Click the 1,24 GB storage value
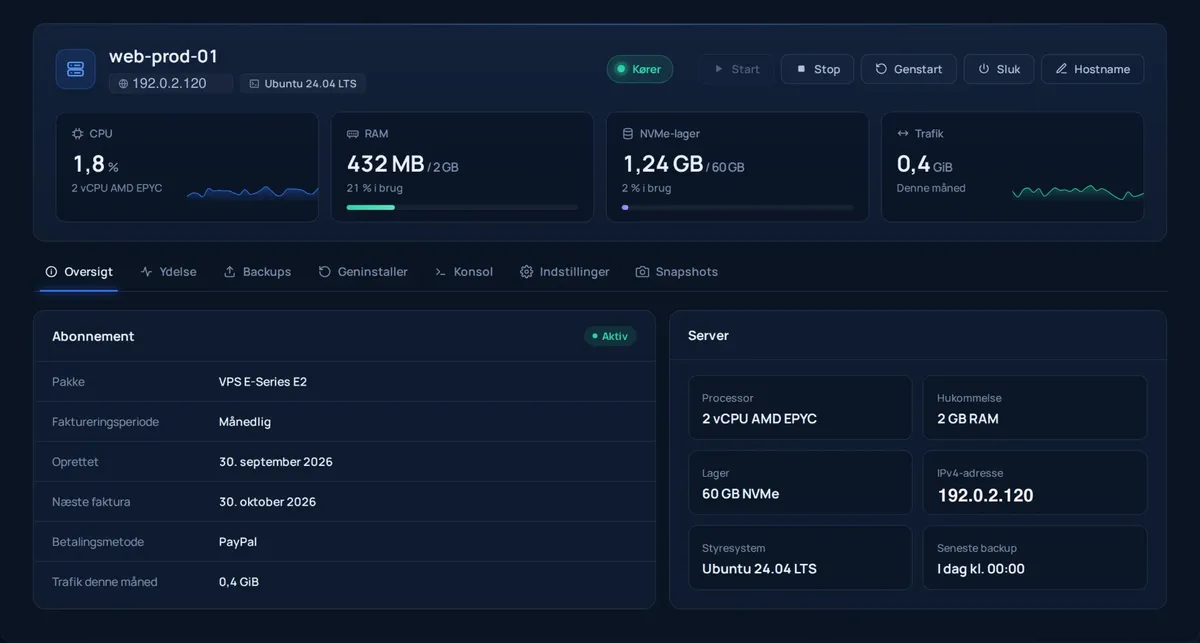 click(x=663, y=164)
